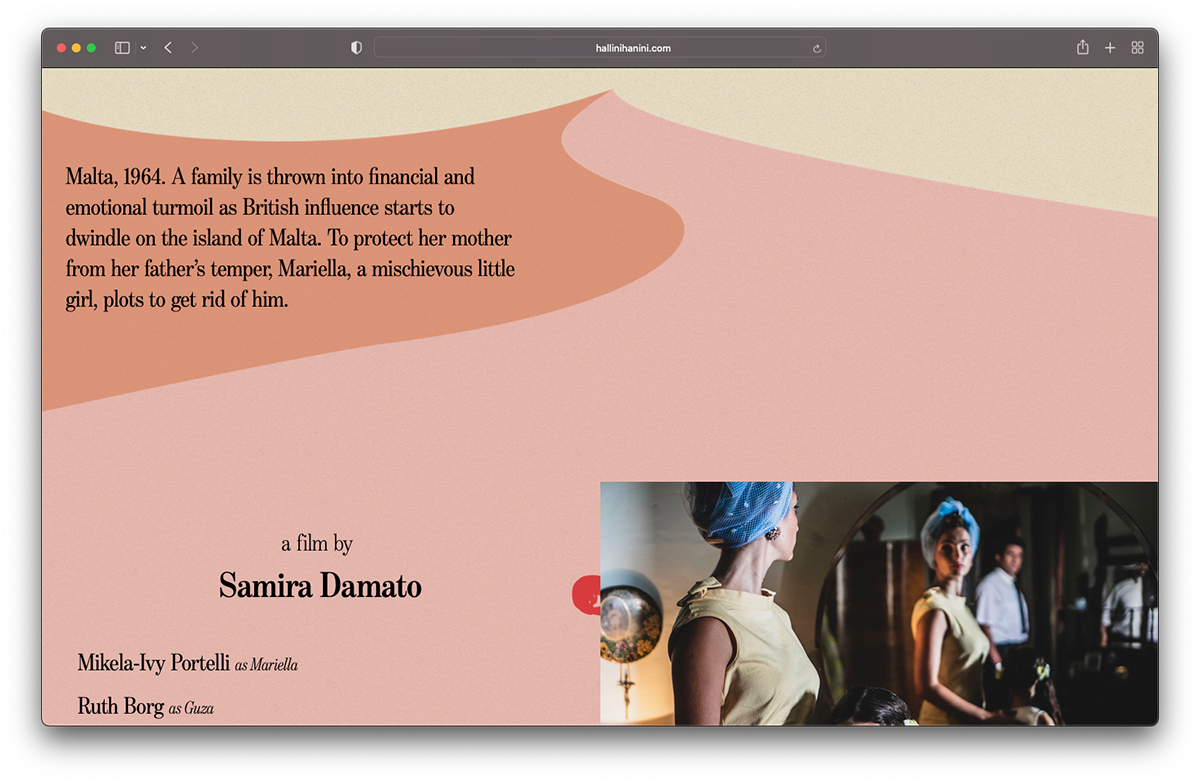The height and width of the screenshot is (781, 1200).
Task: Reload the page
Action: (x=816, y=48)
